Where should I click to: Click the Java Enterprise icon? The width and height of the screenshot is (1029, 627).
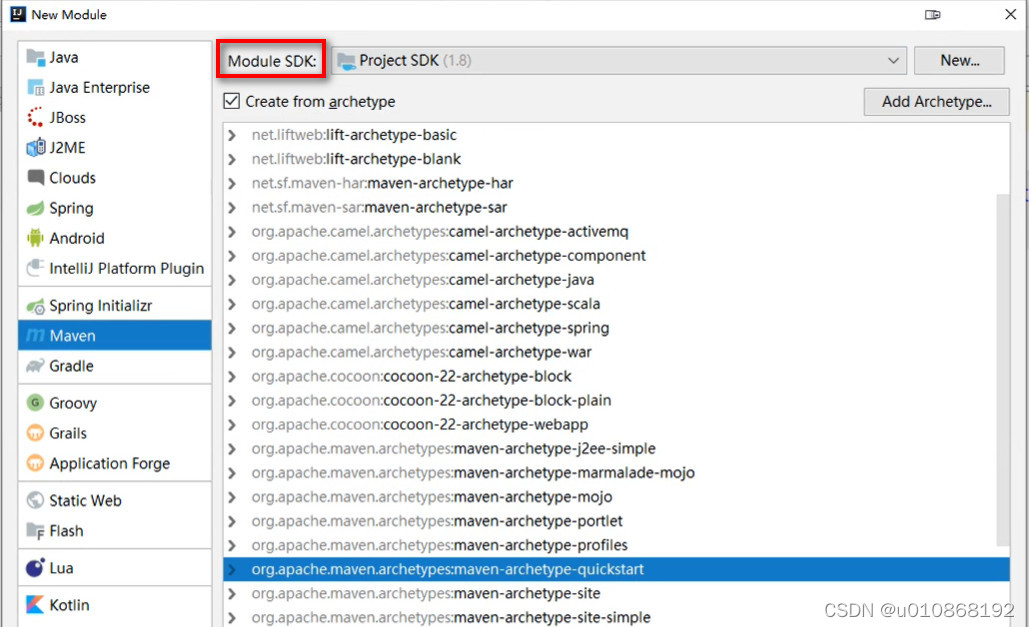click(35, 87)
